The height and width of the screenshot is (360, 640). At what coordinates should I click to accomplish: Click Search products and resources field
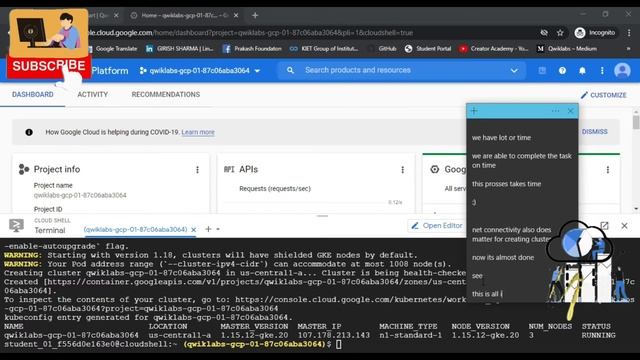(x=402, y=70)
